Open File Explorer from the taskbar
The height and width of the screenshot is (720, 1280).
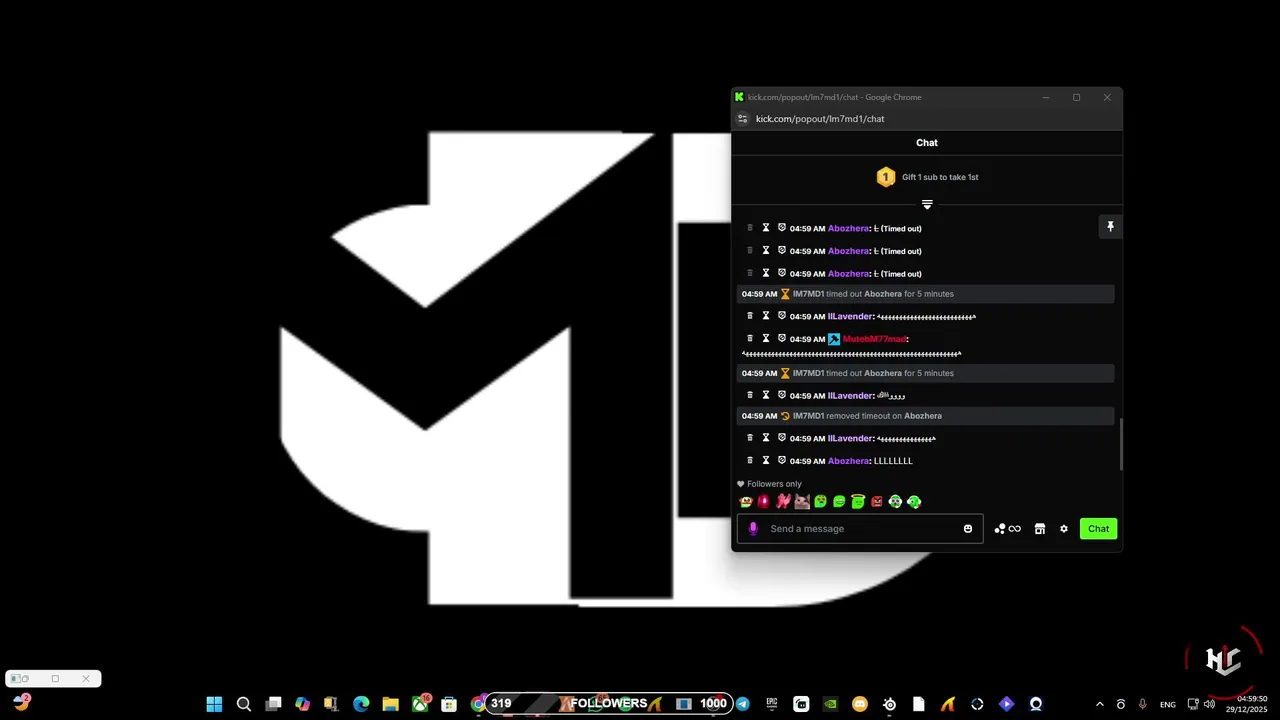pos(390,704)
